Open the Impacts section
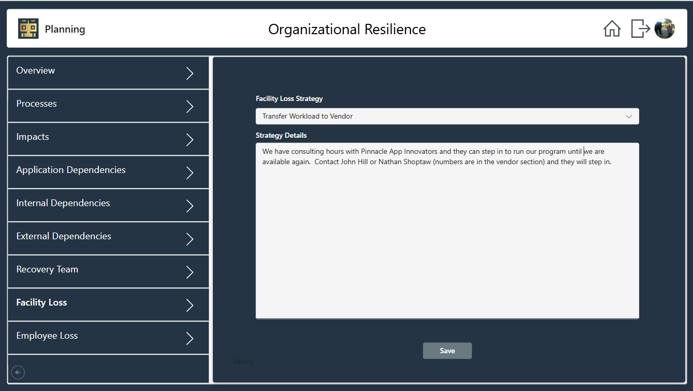This screenshot has width=693, height=391. click(108, 139)
